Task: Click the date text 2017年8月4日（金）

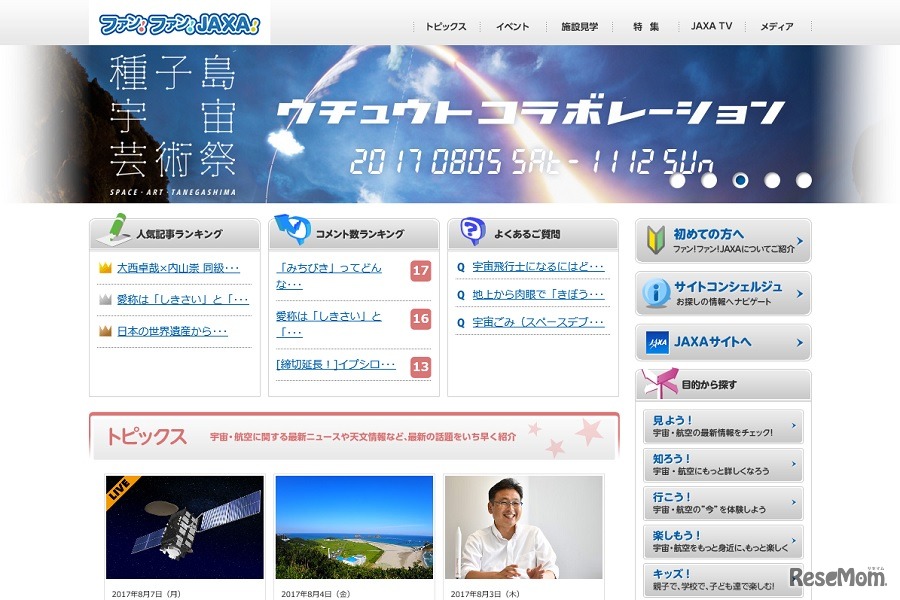Action: (x=316, y=594)
